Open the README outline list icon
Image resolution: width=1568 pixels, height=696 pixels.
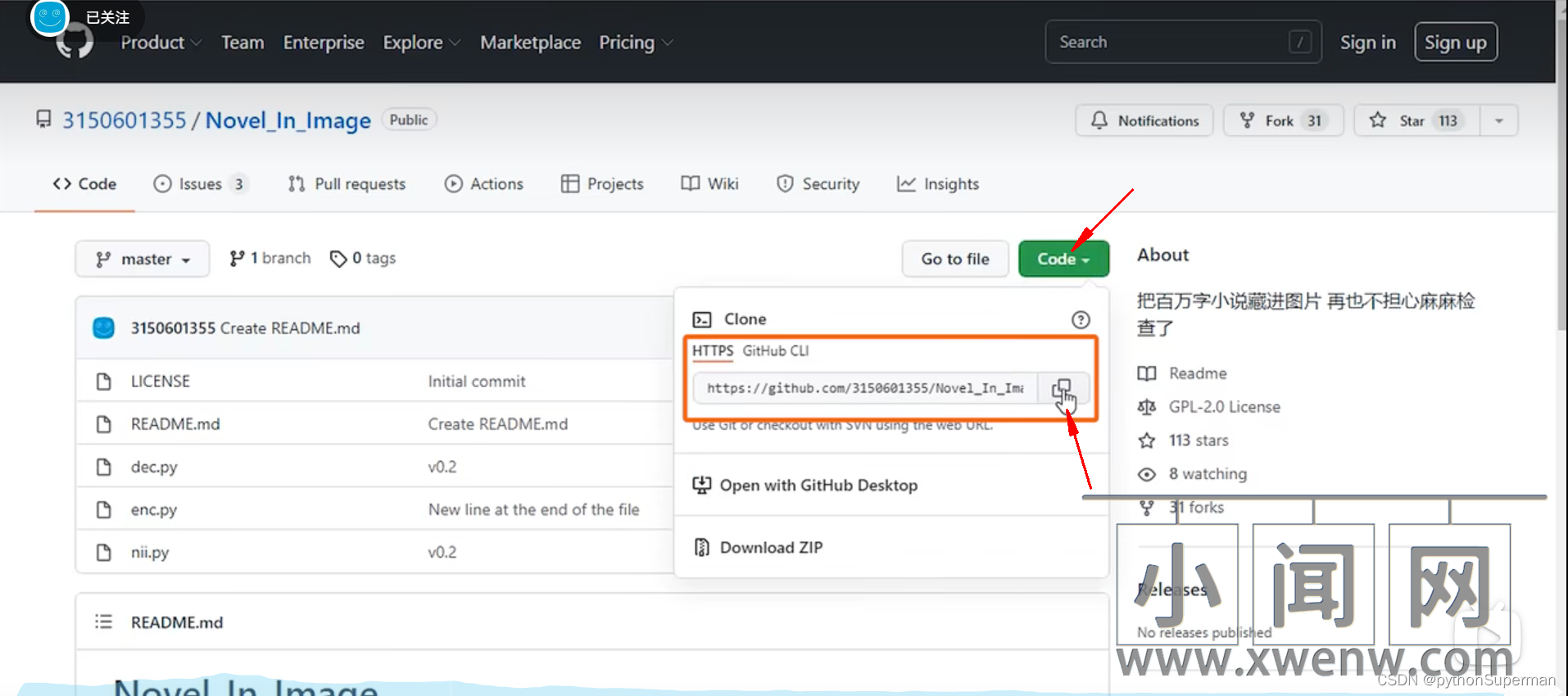click(103, 621)
